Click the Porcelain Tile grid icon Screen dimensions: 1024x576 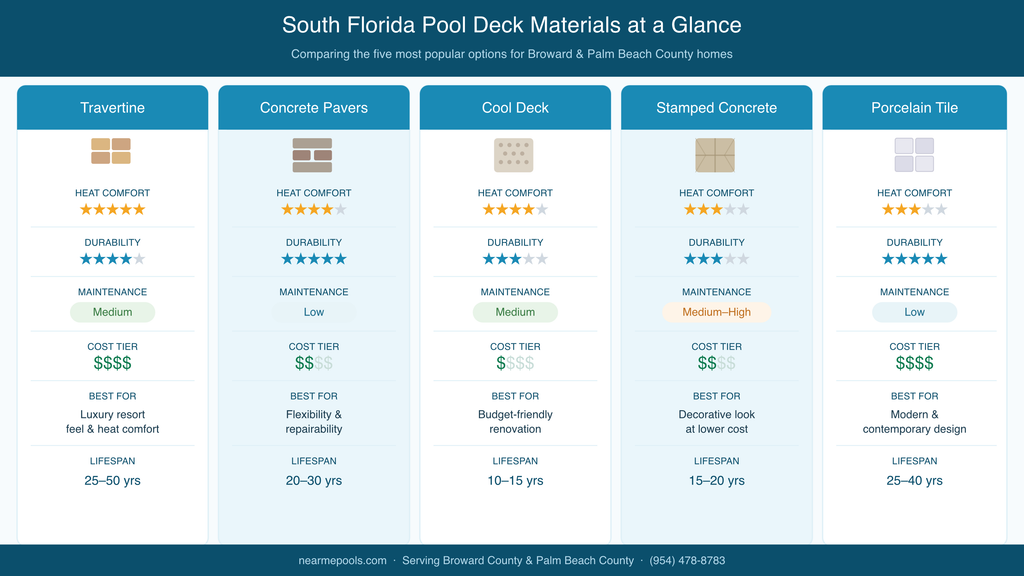pos(914,155)
